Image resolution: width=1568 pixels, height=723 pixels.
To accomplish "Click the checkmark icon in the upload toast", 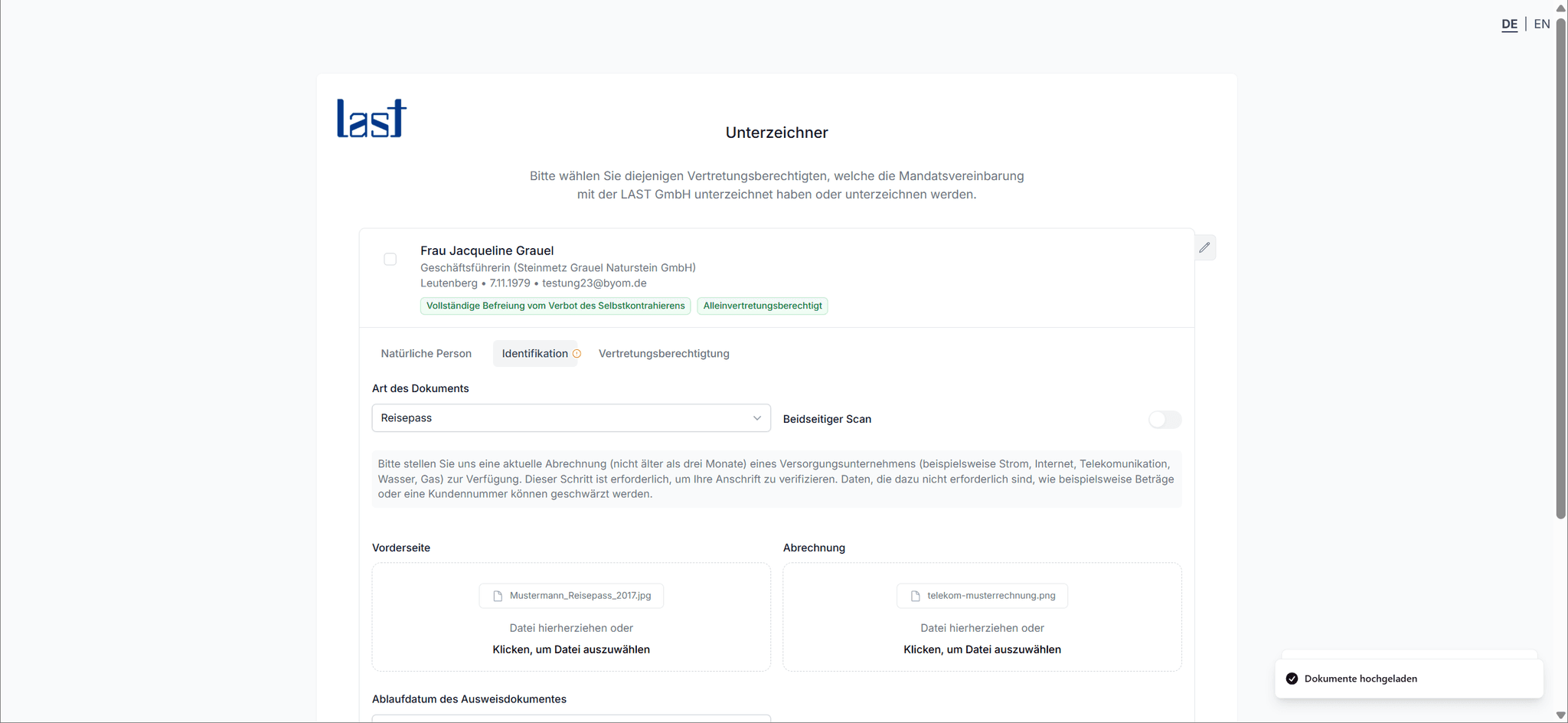I will coord(1292,679).
